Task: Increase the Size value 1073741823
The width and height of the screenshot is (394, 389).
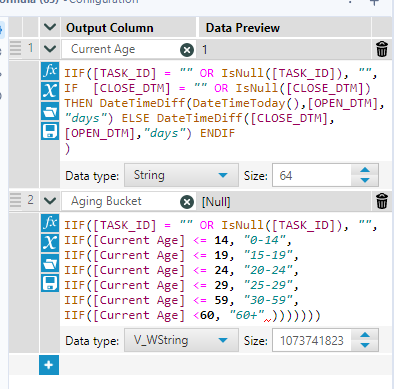Action: [x=365, y=335]
